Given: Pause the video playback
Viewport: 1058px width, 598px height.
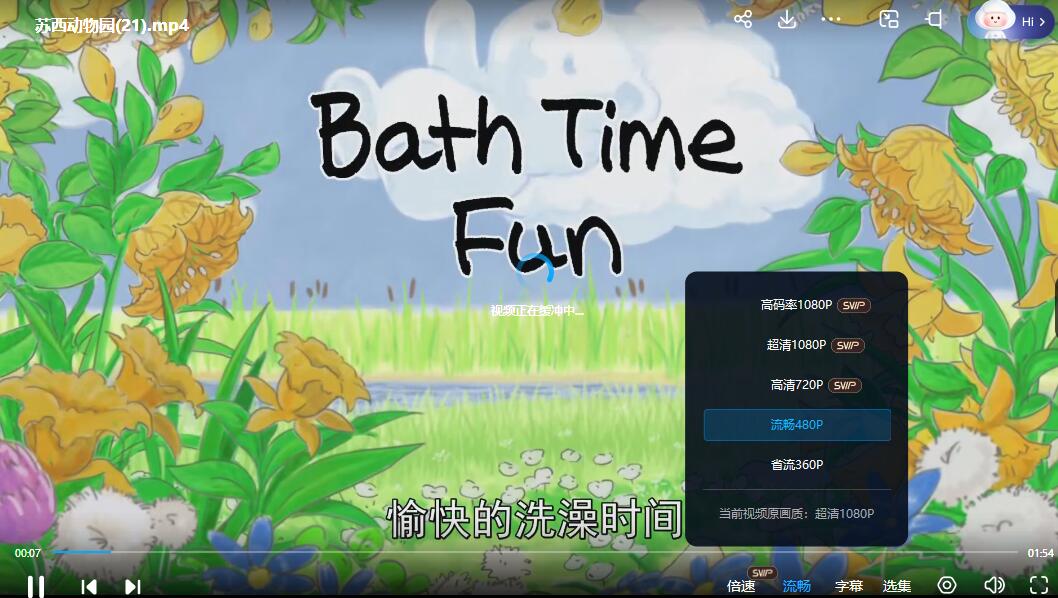Looking at the screenshot, I should (x=36, y=586).
